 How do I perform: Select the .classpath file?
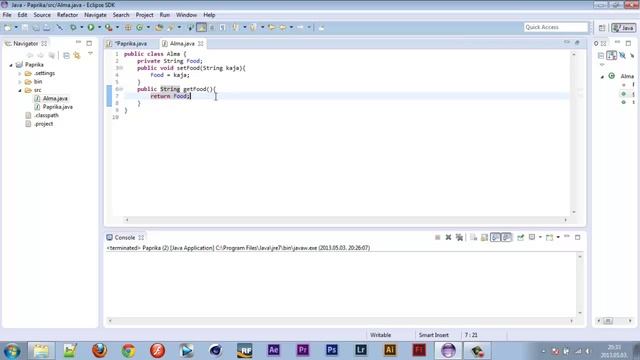46,115
